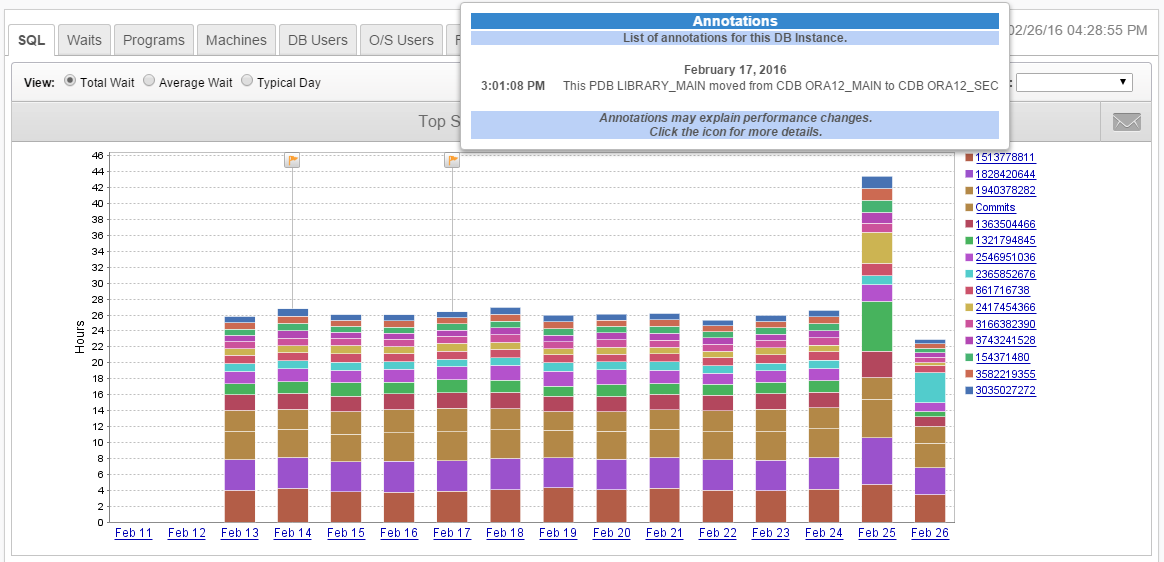Click the email envelope icon
The width and height of the screenshot is (1164, 562).
coord(1126,121)
